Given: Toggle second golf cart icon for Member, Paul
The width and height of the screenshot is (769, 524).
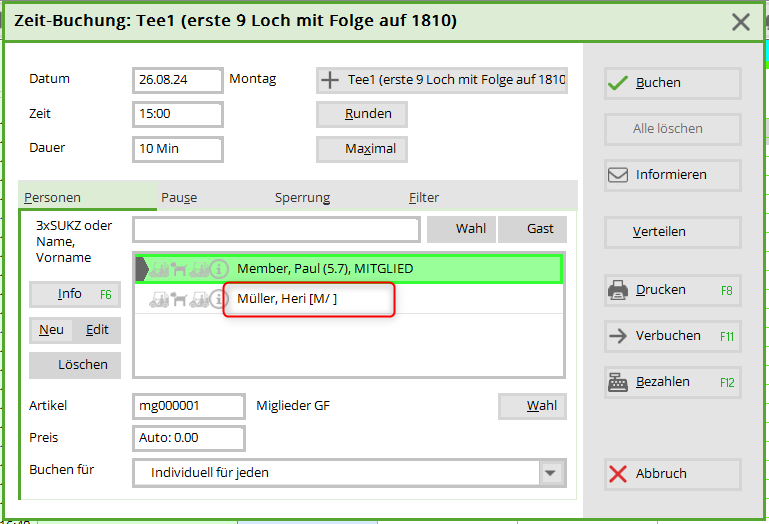Looking at the screenshot, I should tap(199, 269).
